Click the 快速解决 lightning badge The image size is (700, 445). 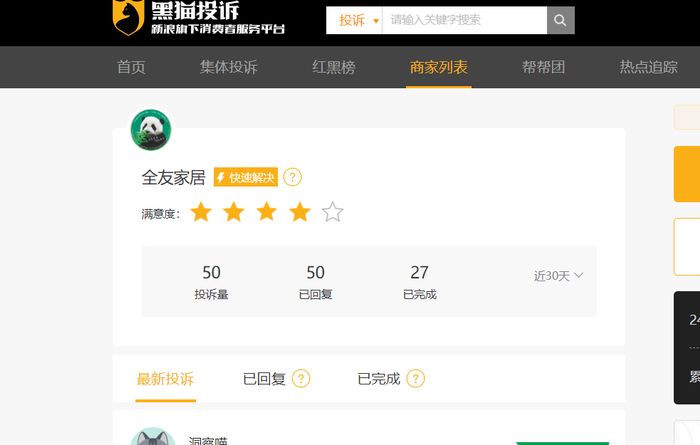point(246,177)
